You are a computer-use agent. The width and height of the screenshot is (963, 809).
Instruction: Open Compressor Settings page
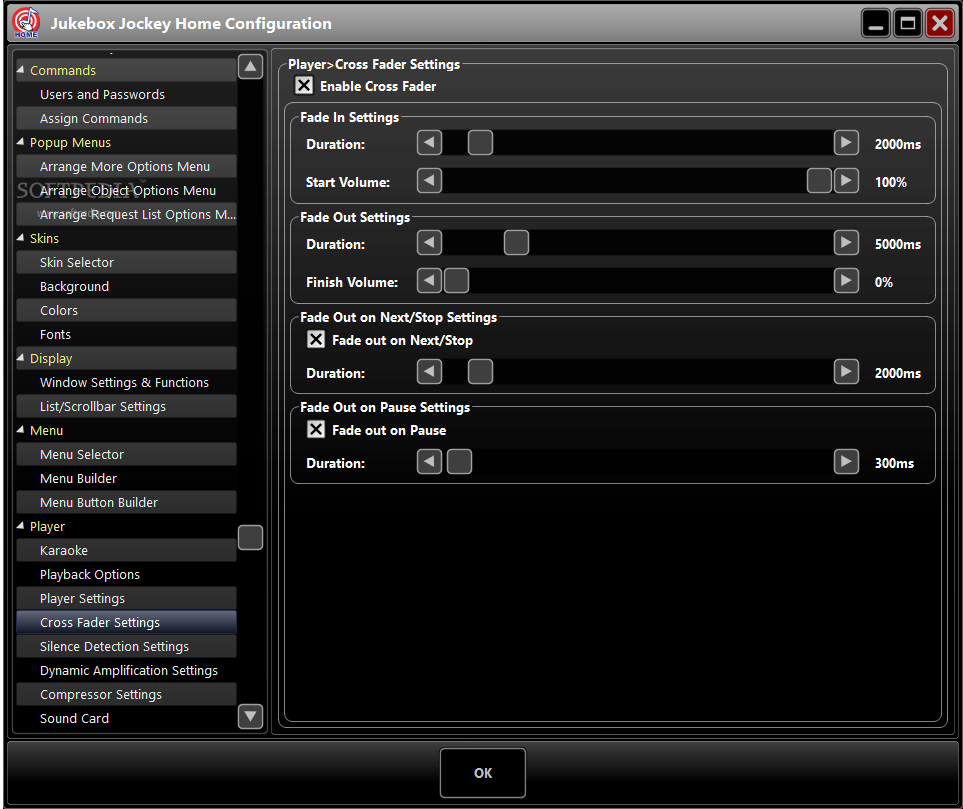[127, 694]
